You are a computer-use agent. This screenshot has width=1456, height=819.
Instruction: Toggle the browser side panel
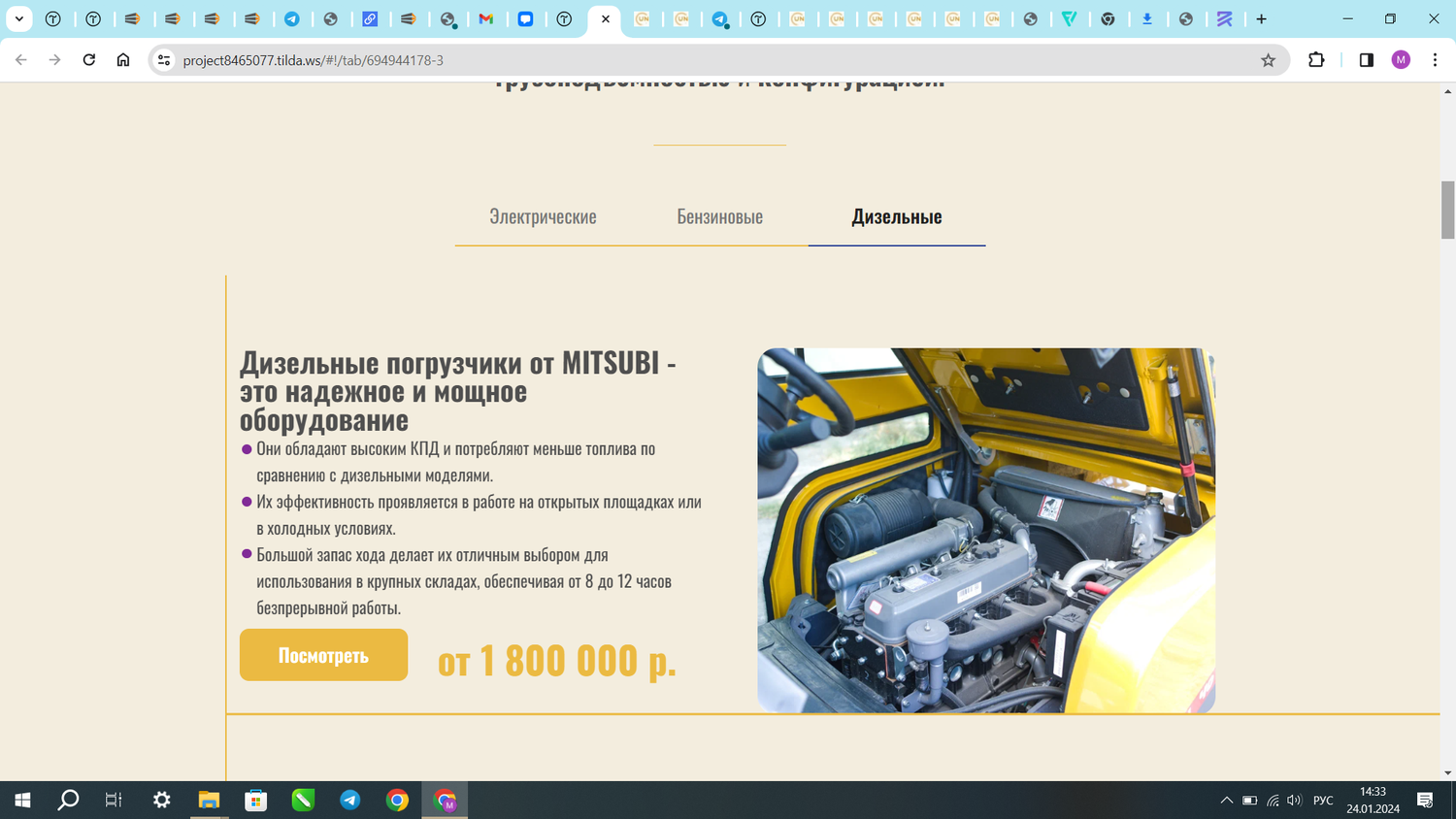click(1366, 60)
